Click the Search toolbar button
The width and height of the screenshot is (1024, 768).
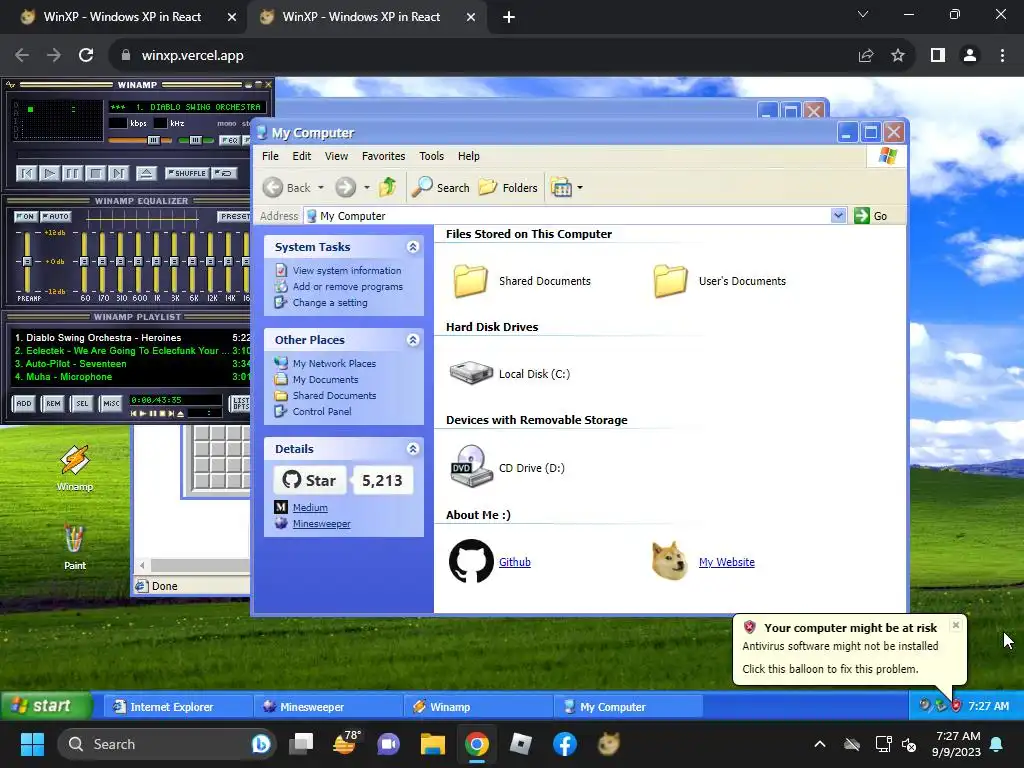[x=441, y=188]
